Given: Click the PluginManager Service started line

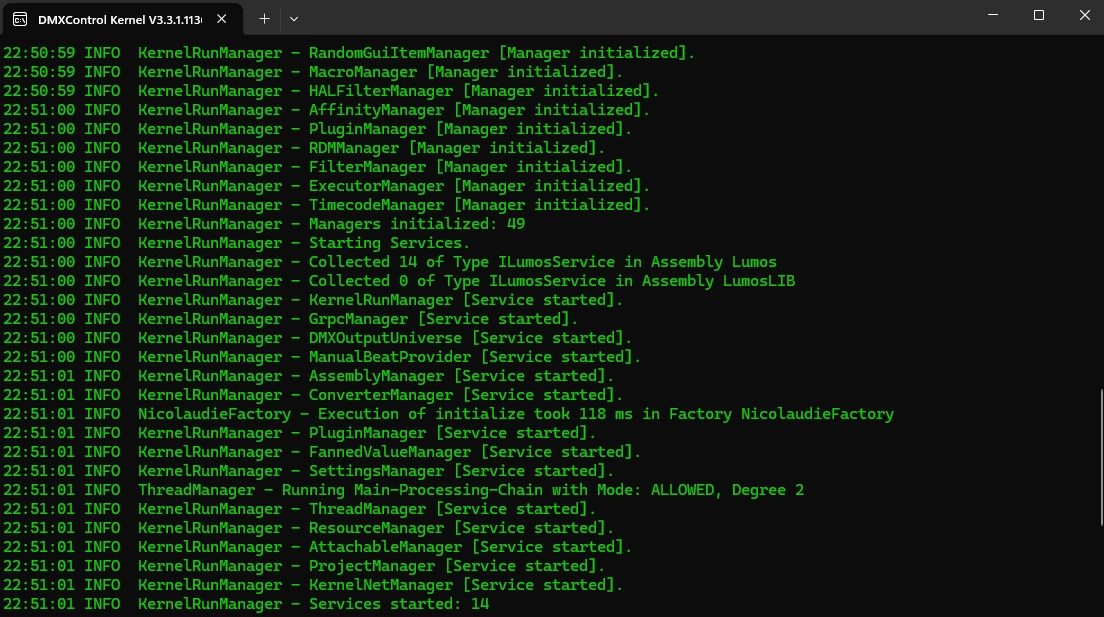Looking at the screenshot, I should (300, 433).
